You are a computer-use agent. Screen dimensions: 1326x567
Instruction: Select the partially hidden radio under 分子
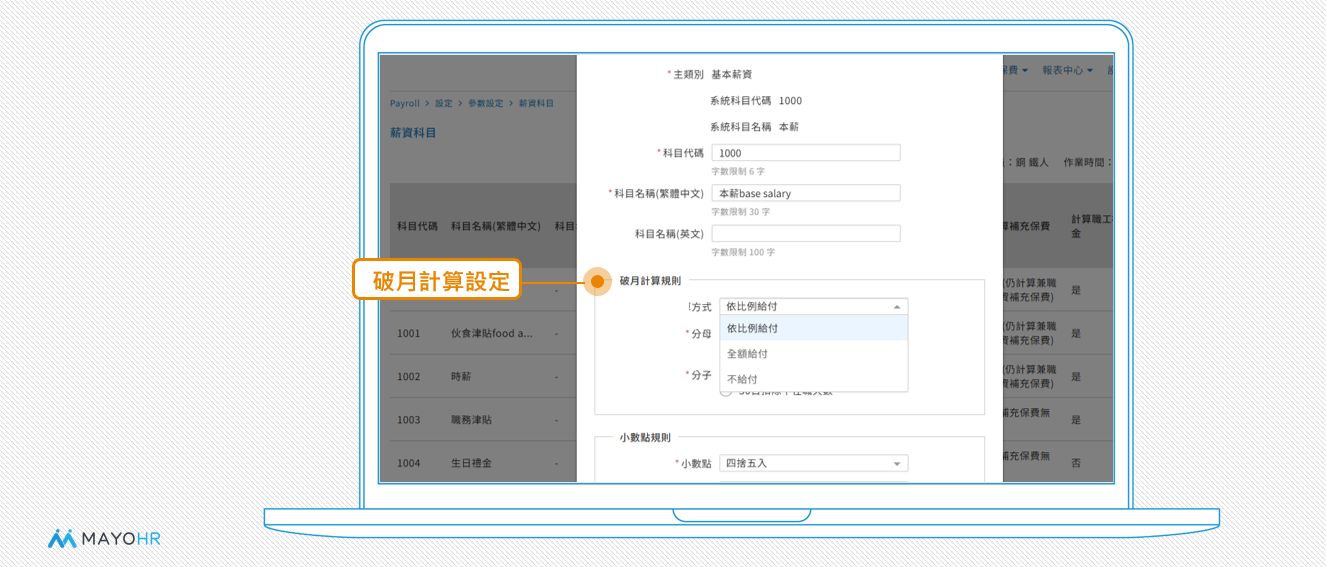[726, 392]
